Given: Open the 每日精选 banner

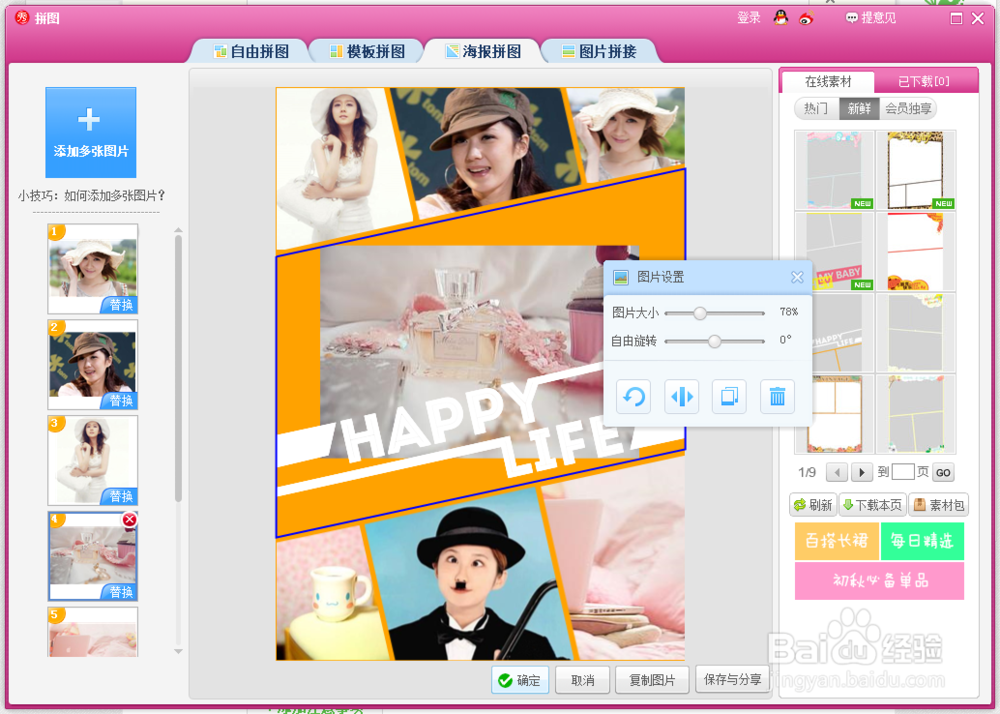Looking at the screenshot, I should (x=922, y=541).
